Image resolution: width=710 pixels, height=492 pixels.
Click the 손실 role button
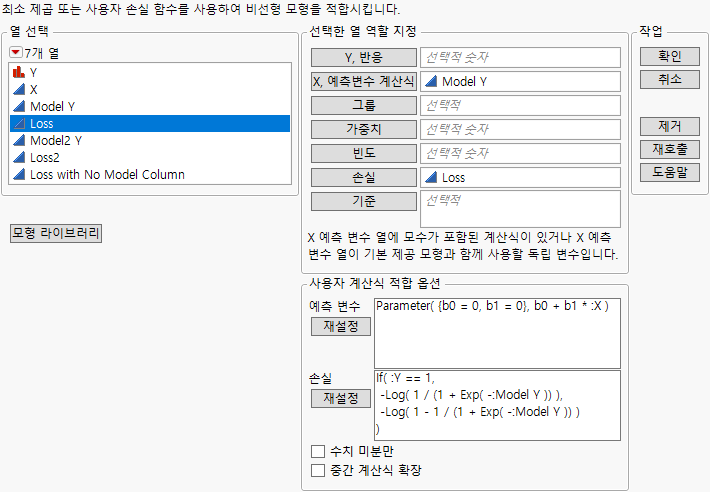362,177
